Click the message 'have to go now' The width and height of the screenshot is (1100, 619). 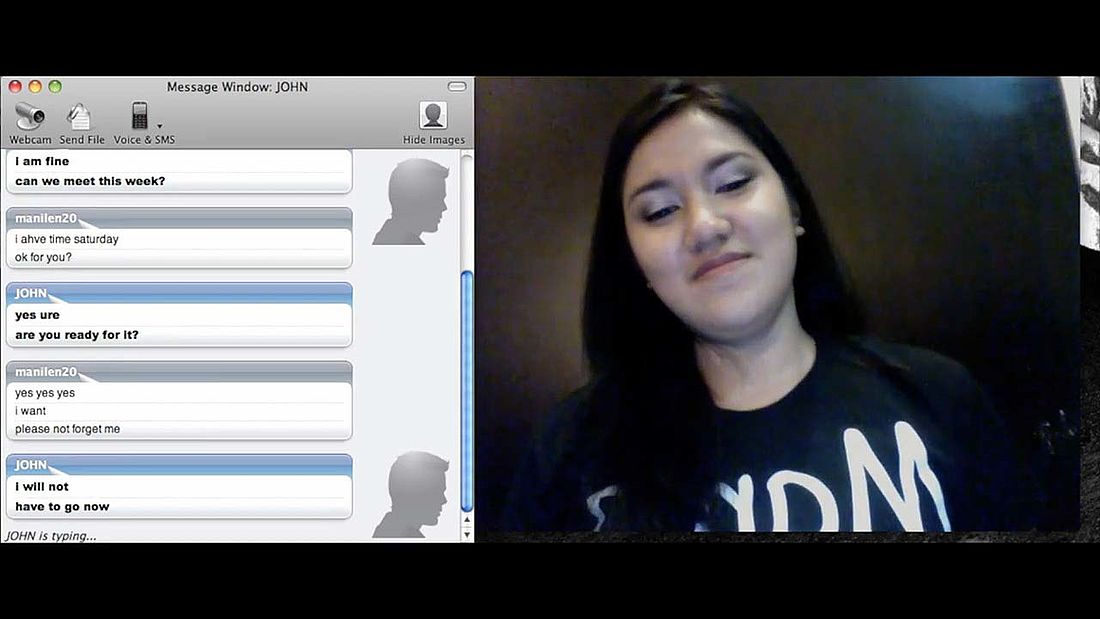coord(62,507)
